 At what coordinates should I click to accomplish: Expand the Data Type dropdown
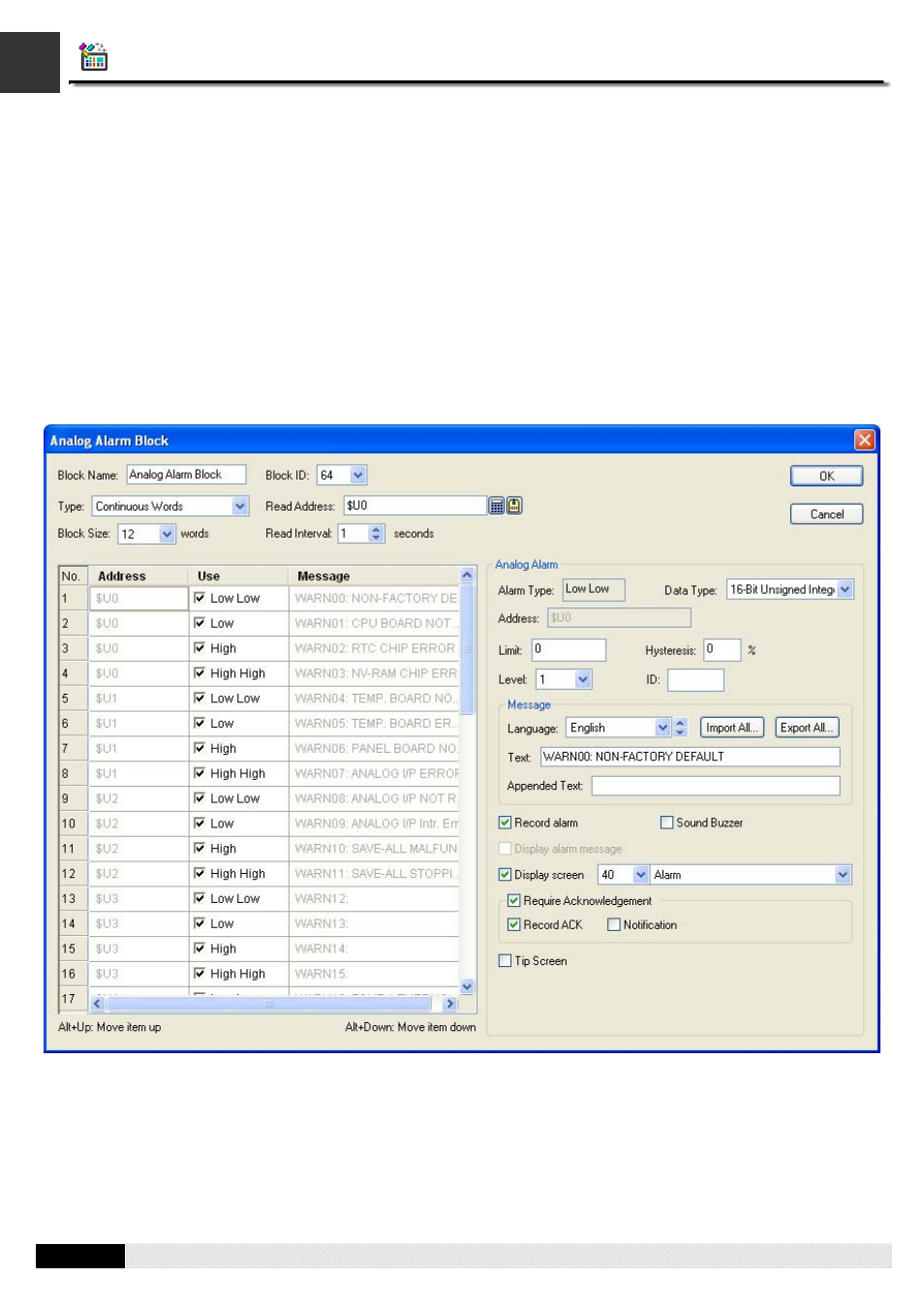click(x=845, y=590)
